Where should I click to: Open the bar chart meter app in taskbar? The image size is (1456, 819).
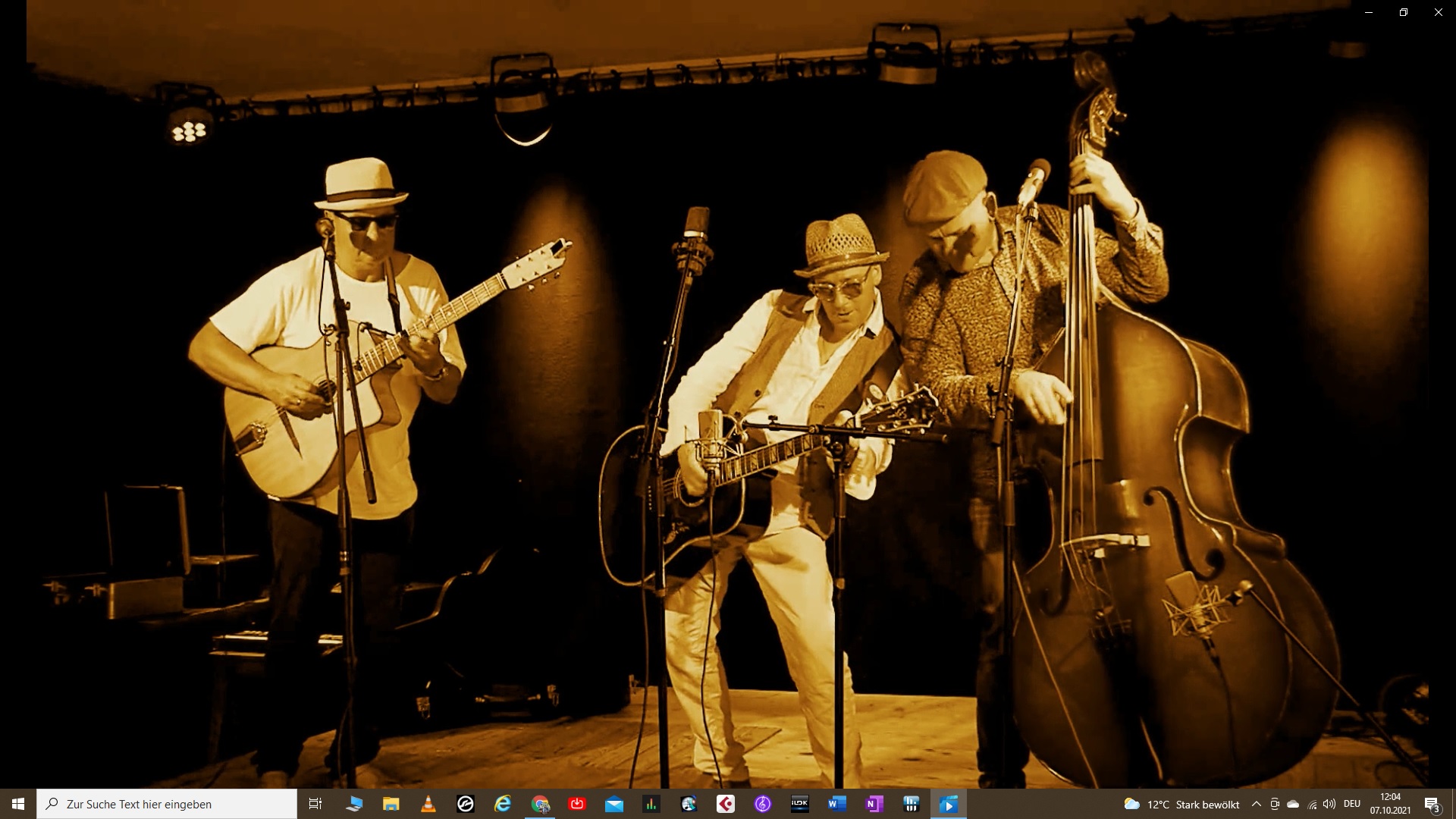point(651,804)
